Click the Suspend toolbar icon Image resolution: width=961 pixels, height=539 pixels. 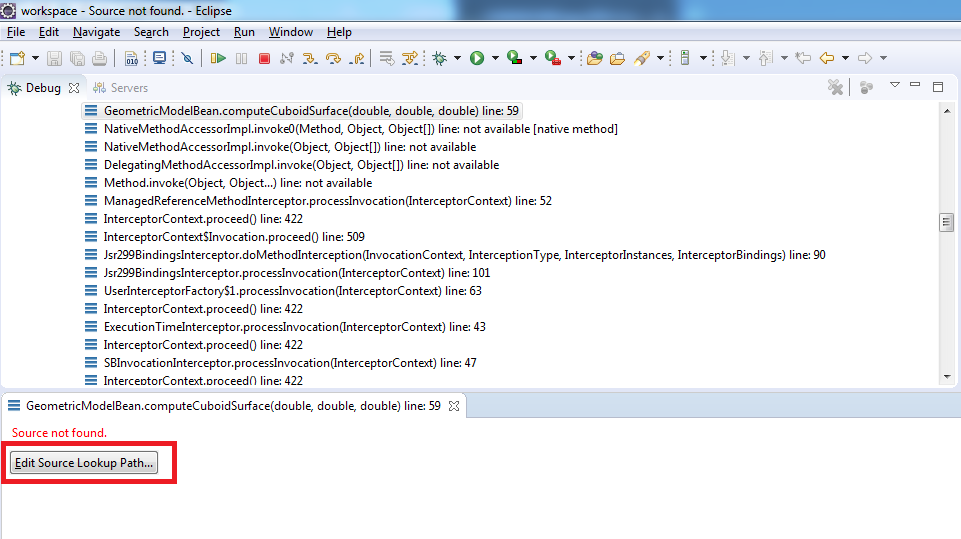tap(241, 58)
